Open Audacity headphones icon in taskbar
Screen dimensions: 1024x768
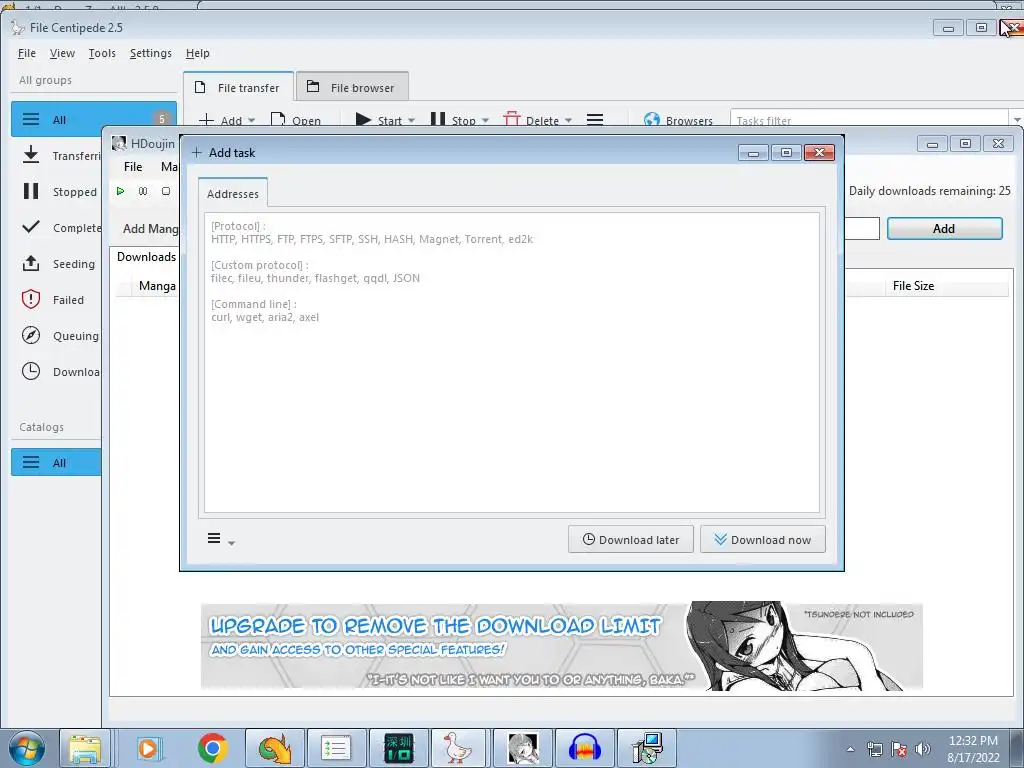584,748
